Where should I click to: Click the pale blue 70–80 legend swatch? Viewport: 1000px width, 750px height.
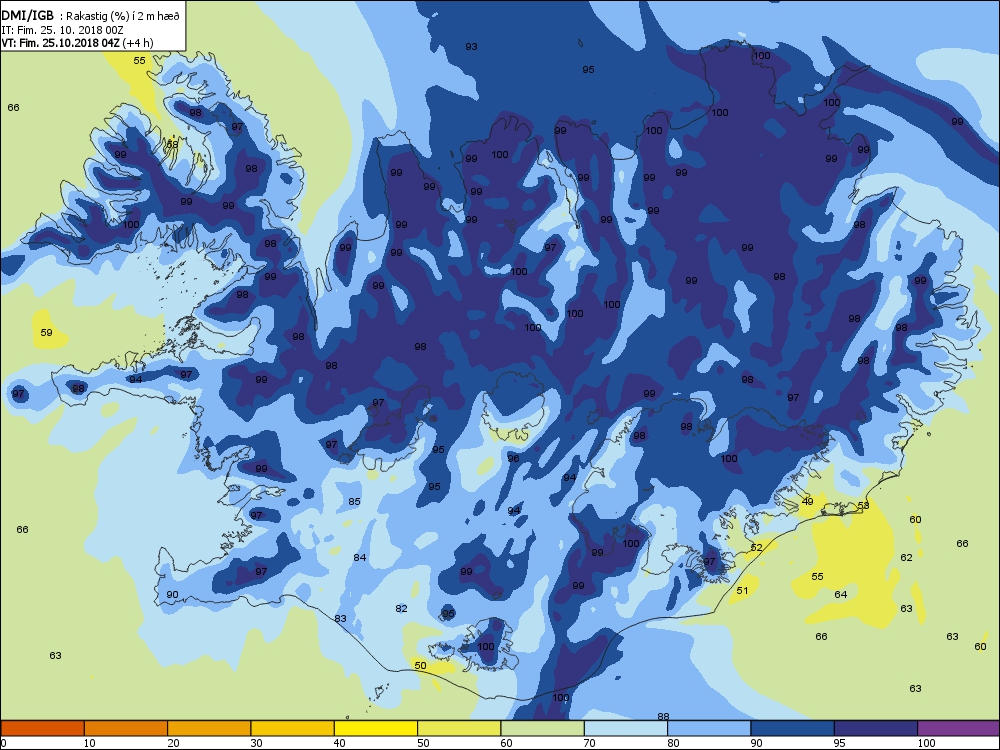626,728
